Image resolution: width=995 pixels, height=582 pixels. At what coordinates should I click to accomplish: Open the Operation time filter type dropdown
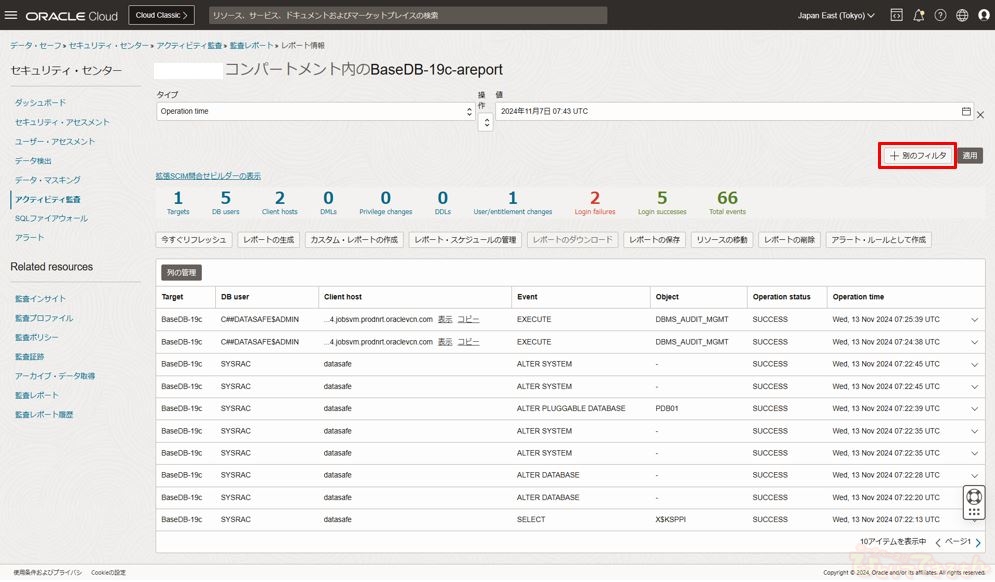point(315,112)
